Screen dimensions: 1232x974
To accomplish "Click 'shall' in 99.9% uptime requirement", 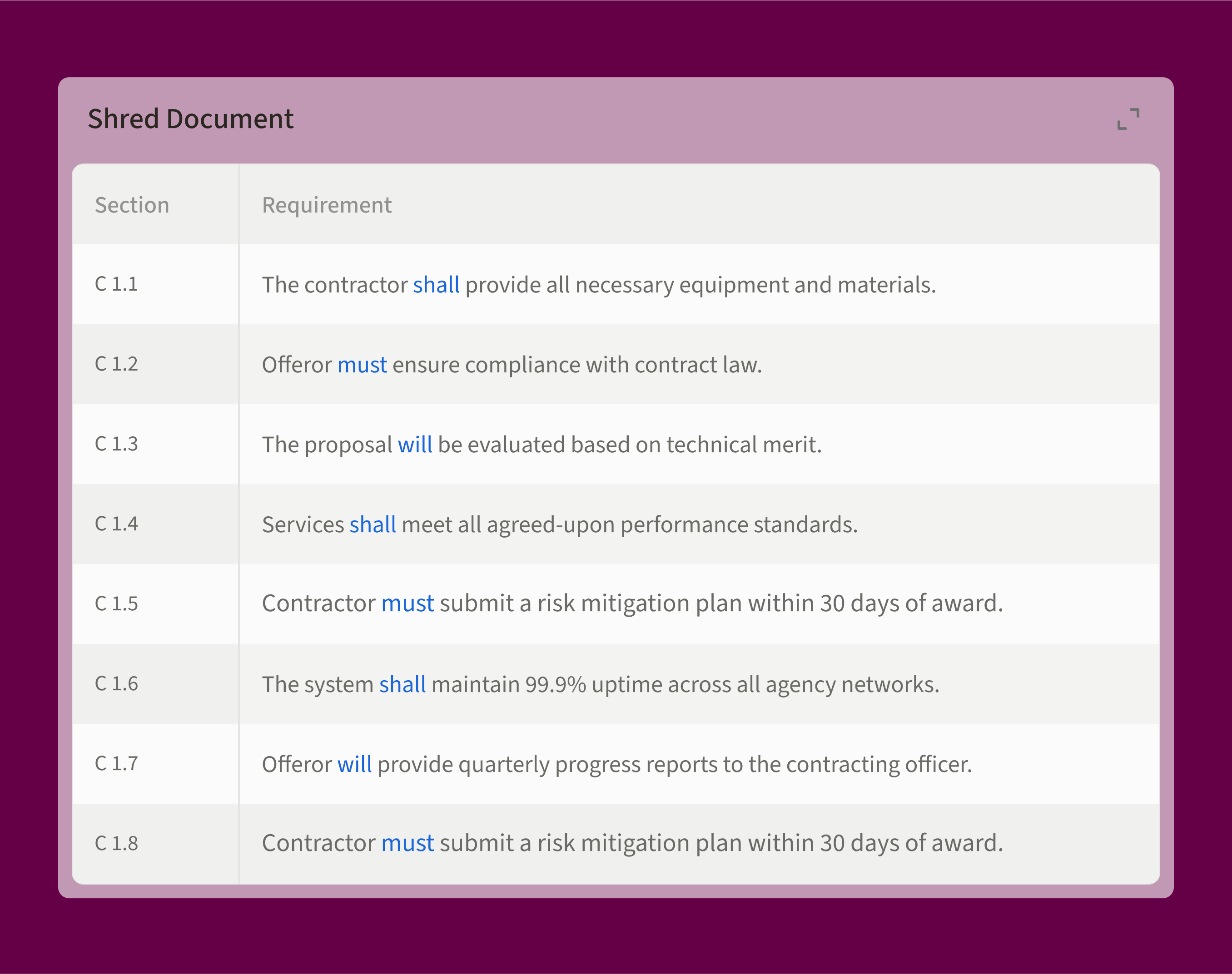I will click(402, 684).
